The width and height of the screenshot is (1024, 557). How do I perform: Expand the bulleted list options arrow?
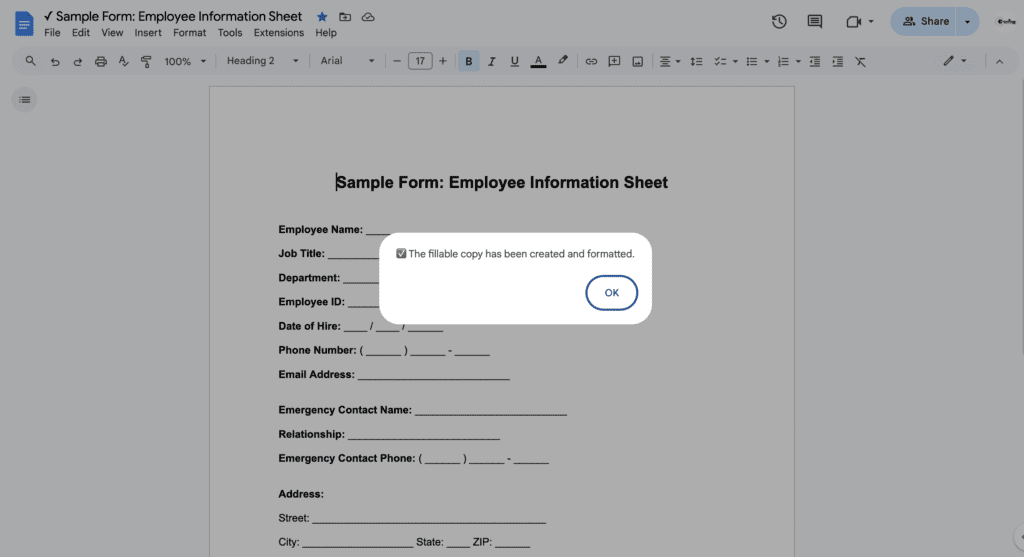(x=767, y=61)
